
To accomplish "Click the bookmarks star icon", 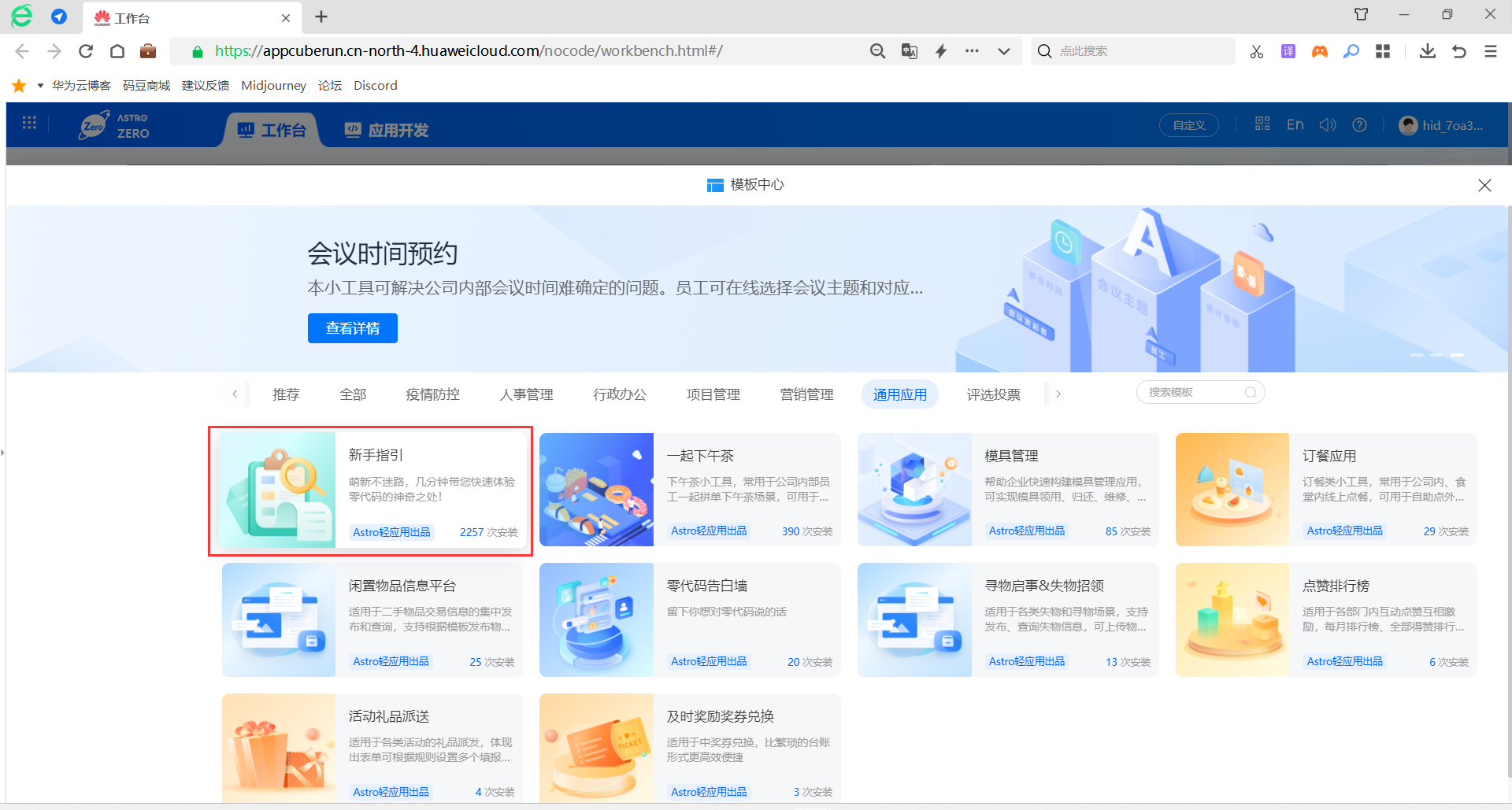I will coord(19,85).
